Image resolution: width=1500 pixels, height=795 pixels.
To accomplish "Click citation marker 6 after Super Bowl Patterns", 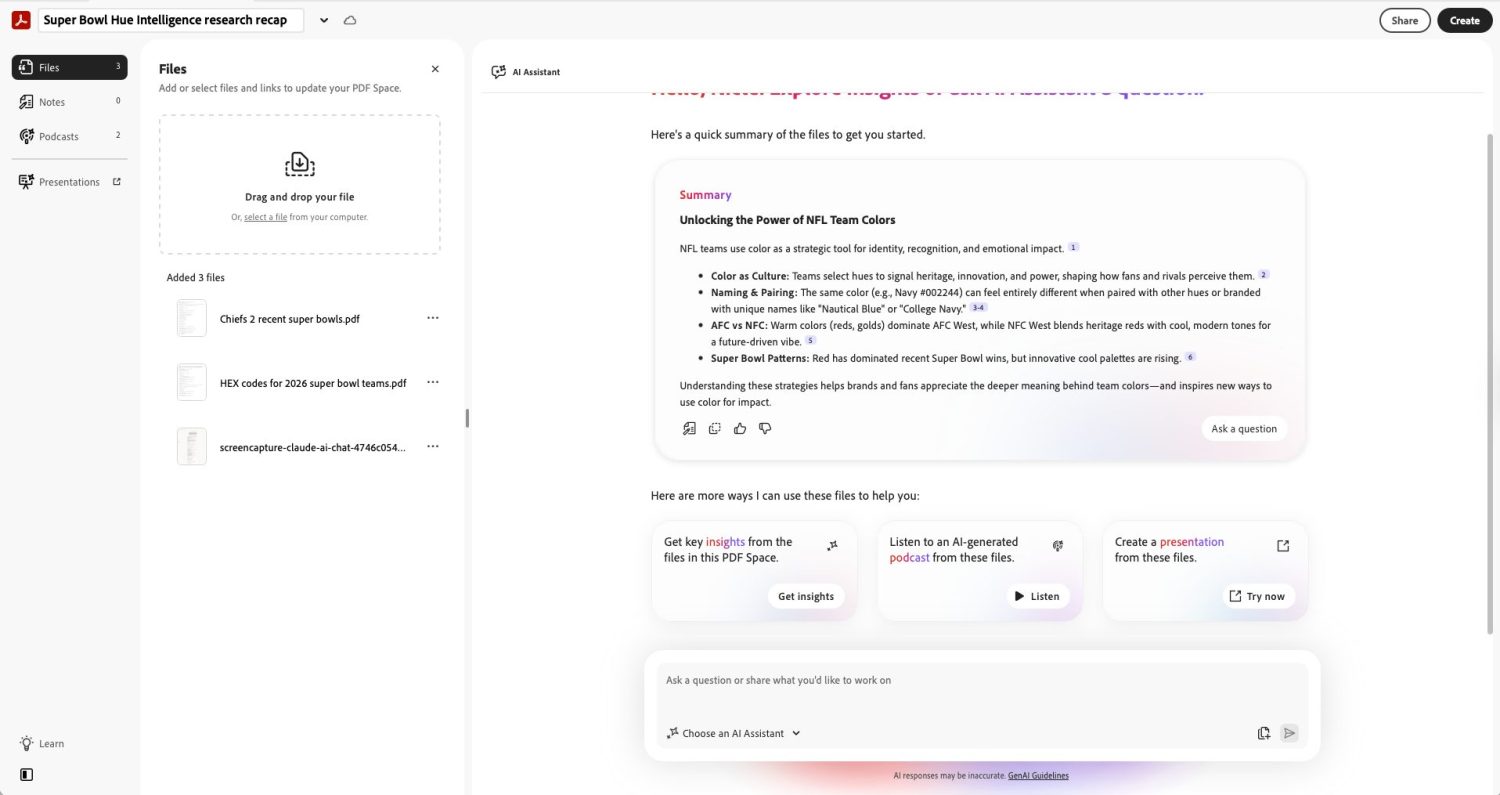I will coord(1190,357).
